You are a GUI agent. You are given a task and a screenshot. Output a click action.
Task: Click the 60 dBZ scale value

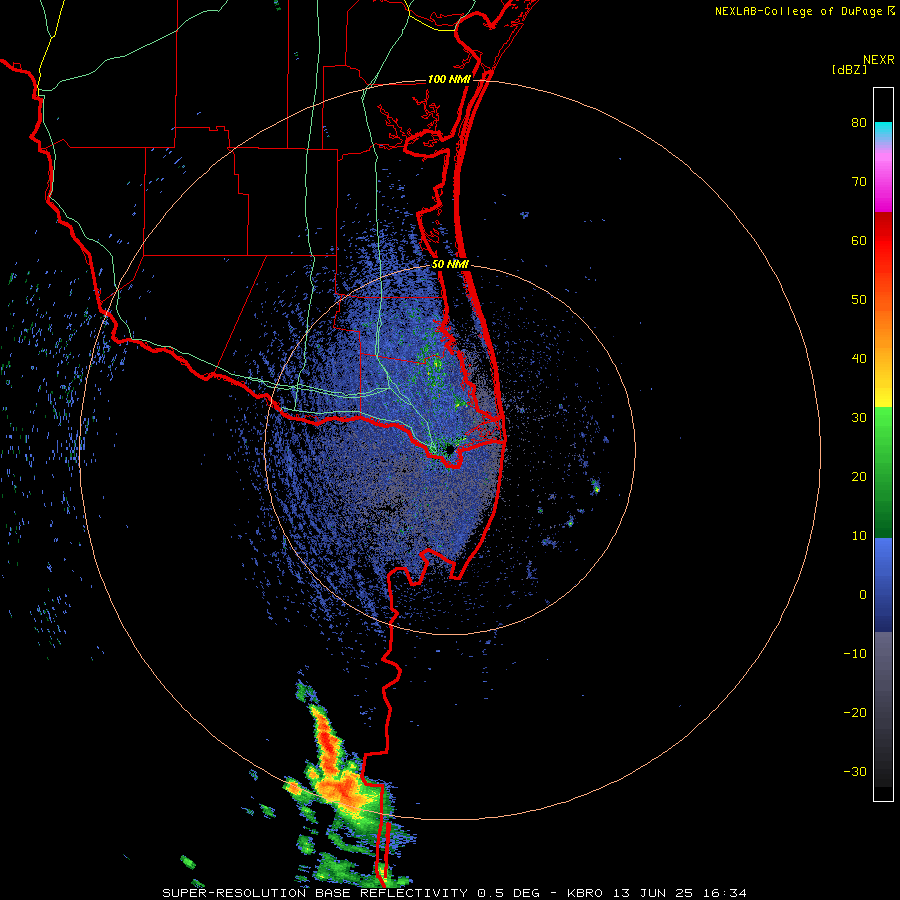coord(859,240)
